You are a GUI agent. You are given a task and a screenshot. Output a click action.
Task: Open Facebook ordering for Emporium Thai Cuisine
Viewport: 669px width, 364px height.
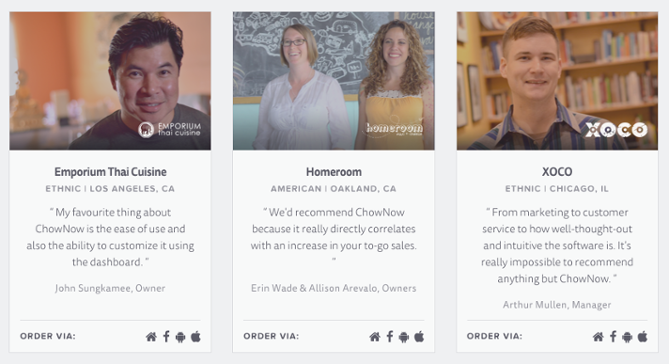[x=166, y=337]
